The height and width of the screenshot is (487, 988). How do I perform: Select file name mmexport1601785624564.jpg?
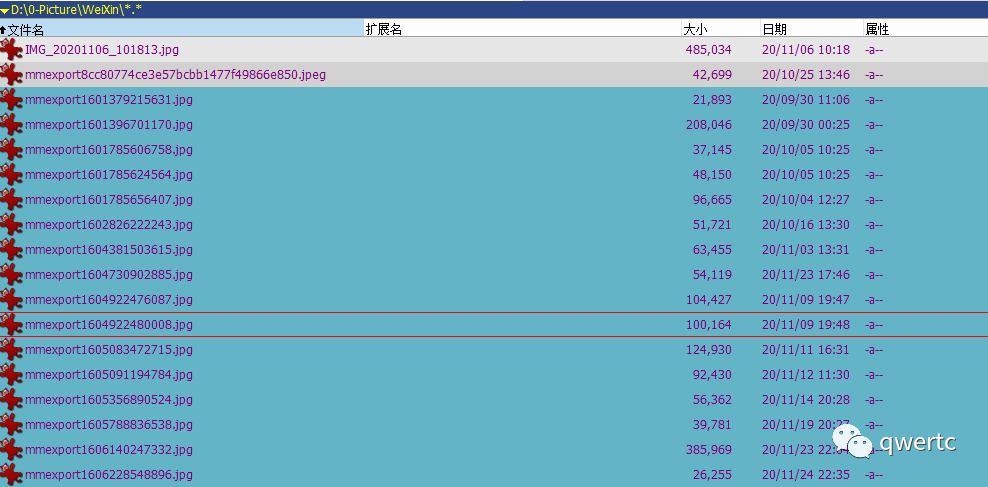[x=109, y=175]
